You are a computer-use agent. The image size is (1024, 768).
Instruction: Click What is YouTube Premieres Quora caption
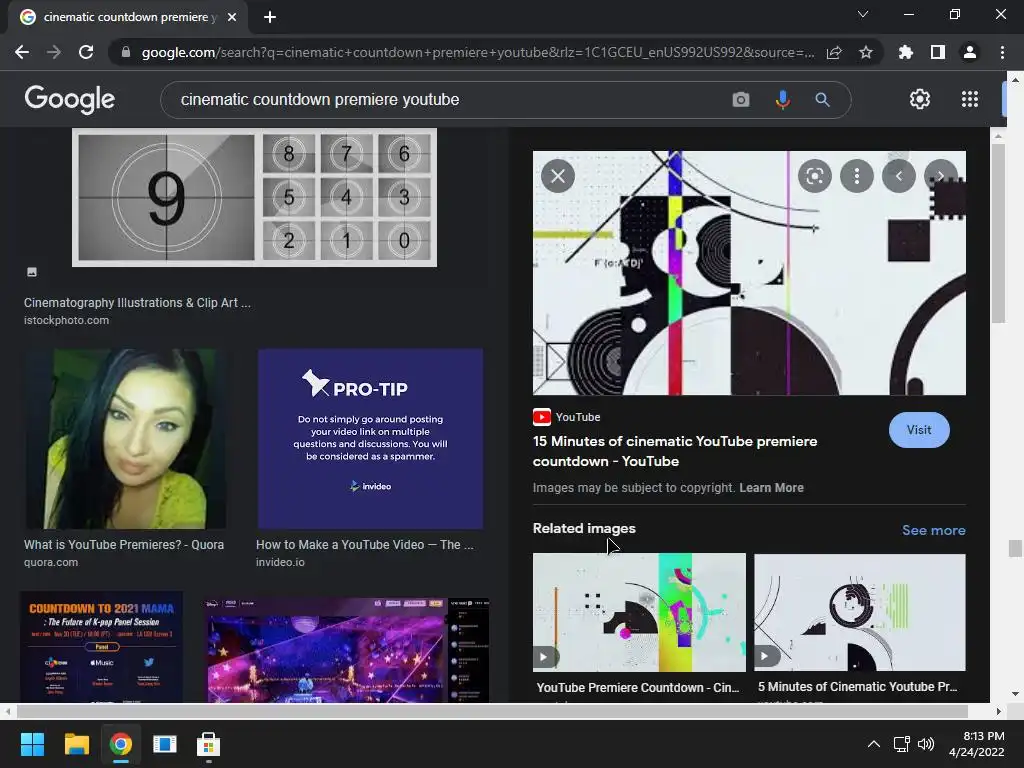pyautogui.click(x=124, y=545)
